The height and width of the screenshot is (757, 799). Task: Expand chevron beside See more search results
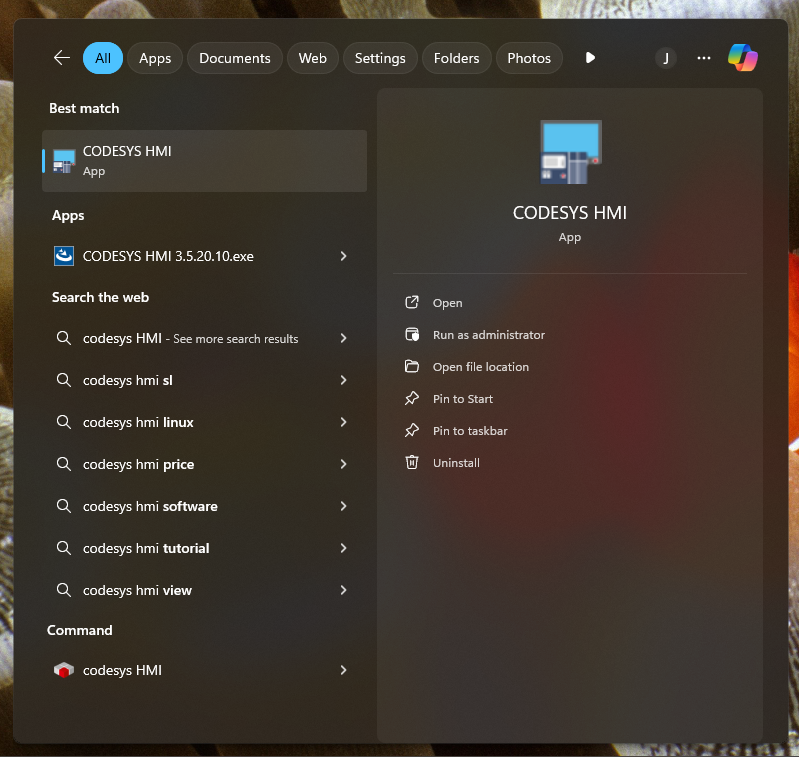coord(343,338)
